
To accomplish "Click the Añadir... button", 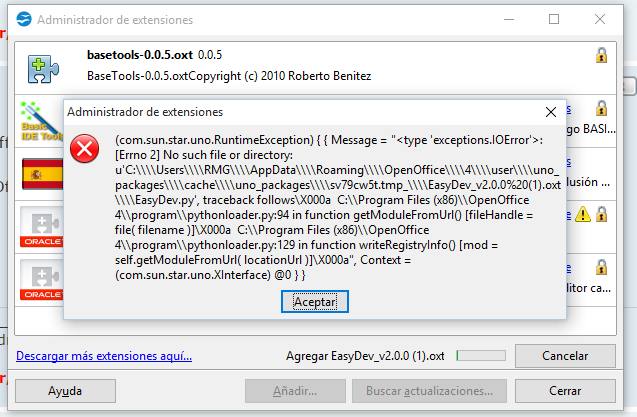I will (x=295, y=391).
